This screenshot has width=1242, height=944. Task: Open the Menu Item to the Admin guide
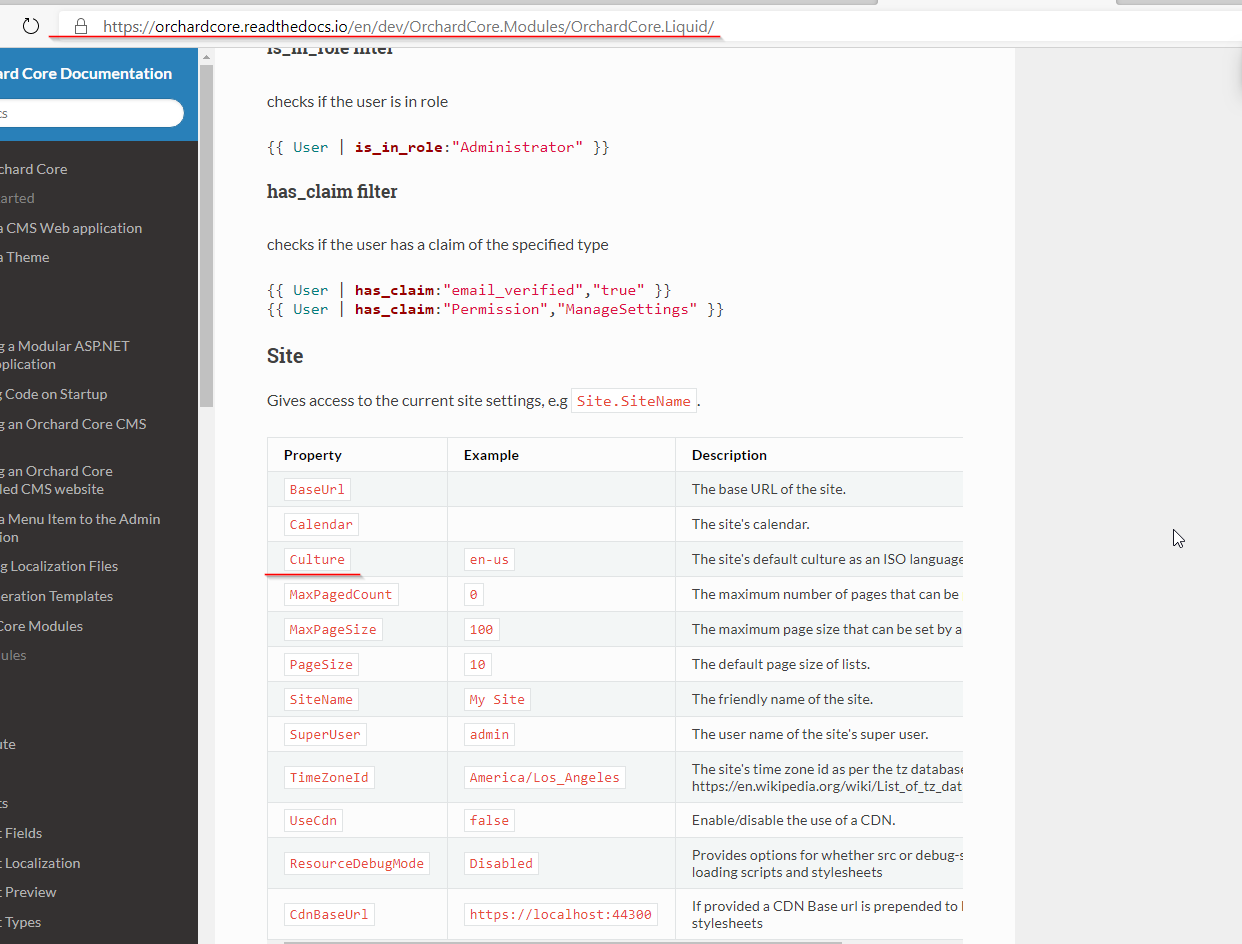82,527
